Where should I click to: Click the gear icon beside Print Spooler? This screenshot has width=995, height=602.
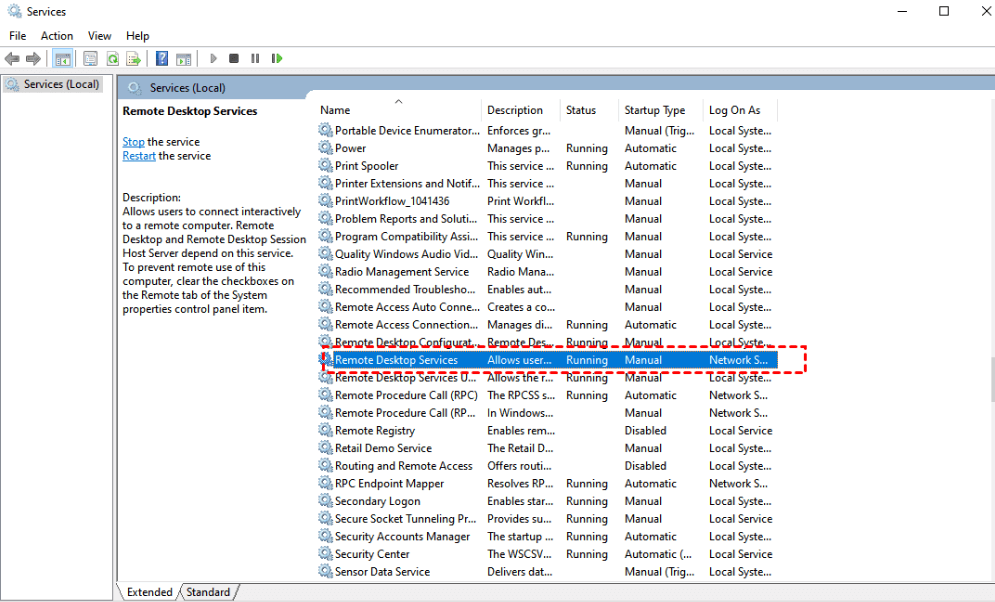pos(326,166)
